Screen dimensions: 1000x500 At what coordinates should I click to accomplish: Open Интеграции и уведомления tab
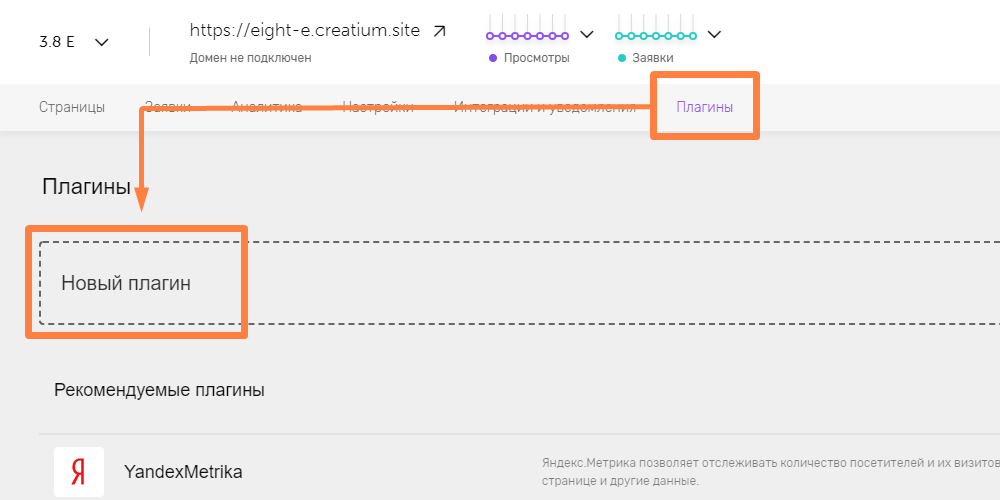545,107
